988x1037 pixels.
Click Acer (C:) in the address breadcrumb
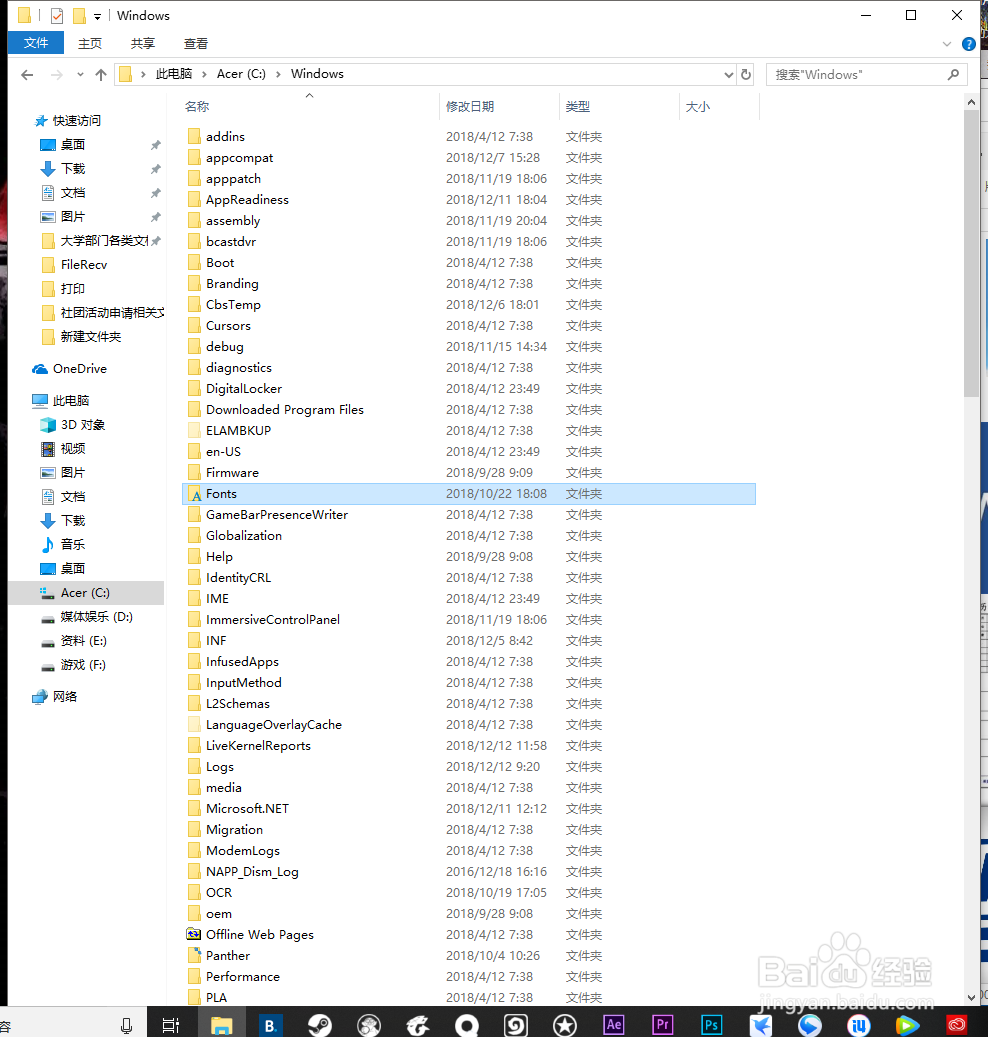241,74
